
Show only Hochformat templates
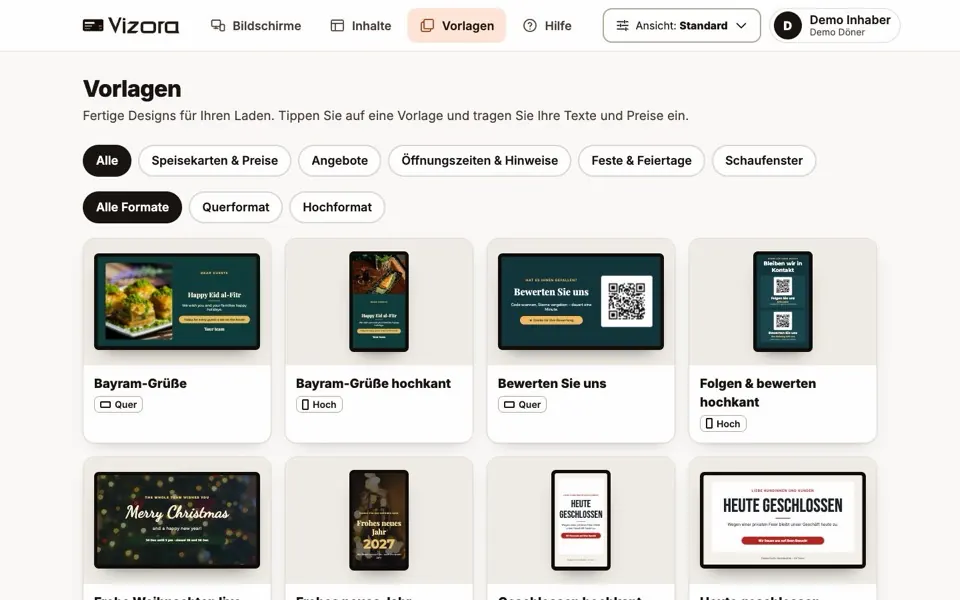click(x=337, y=207)
